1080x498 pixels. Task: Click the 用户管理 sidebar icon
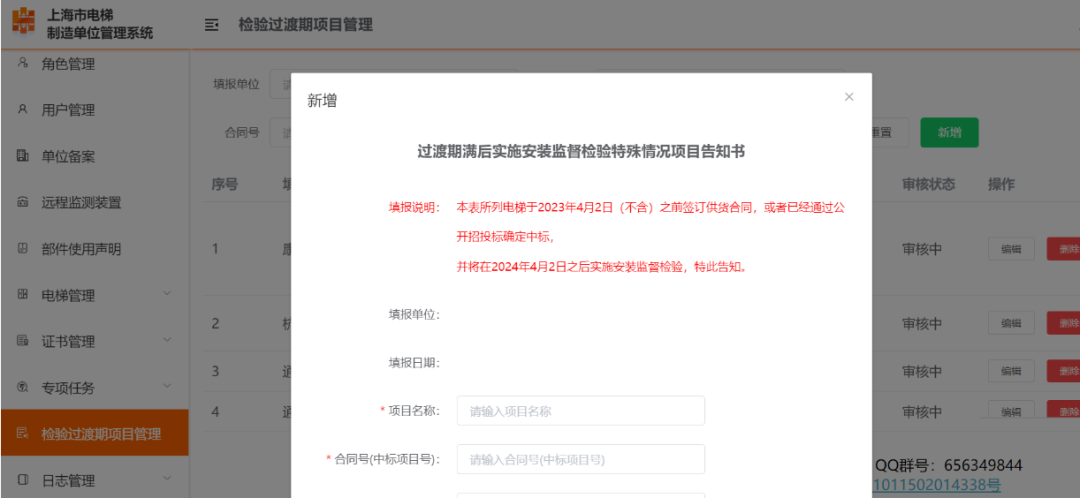click(x=23, y=110)
